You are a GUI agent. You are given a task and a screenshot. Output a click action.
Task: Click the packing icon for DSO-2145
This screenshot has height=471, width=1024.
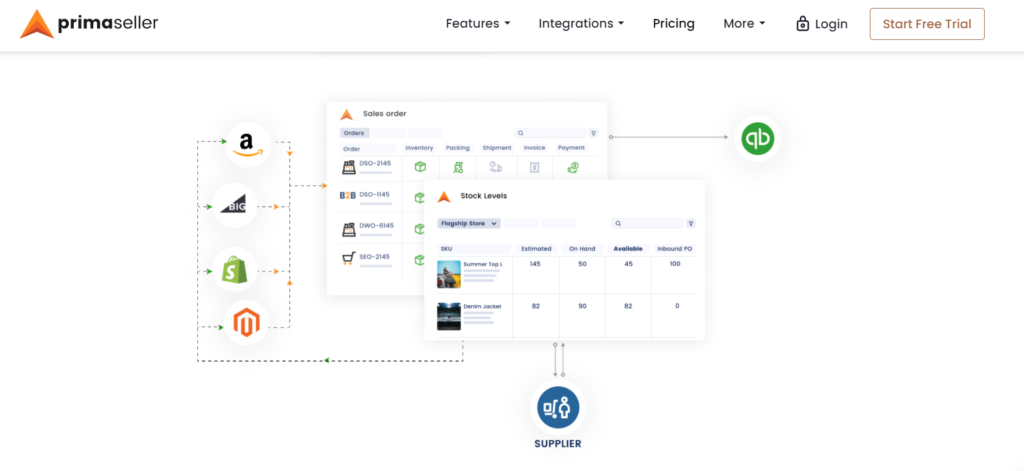pos(458,167)
